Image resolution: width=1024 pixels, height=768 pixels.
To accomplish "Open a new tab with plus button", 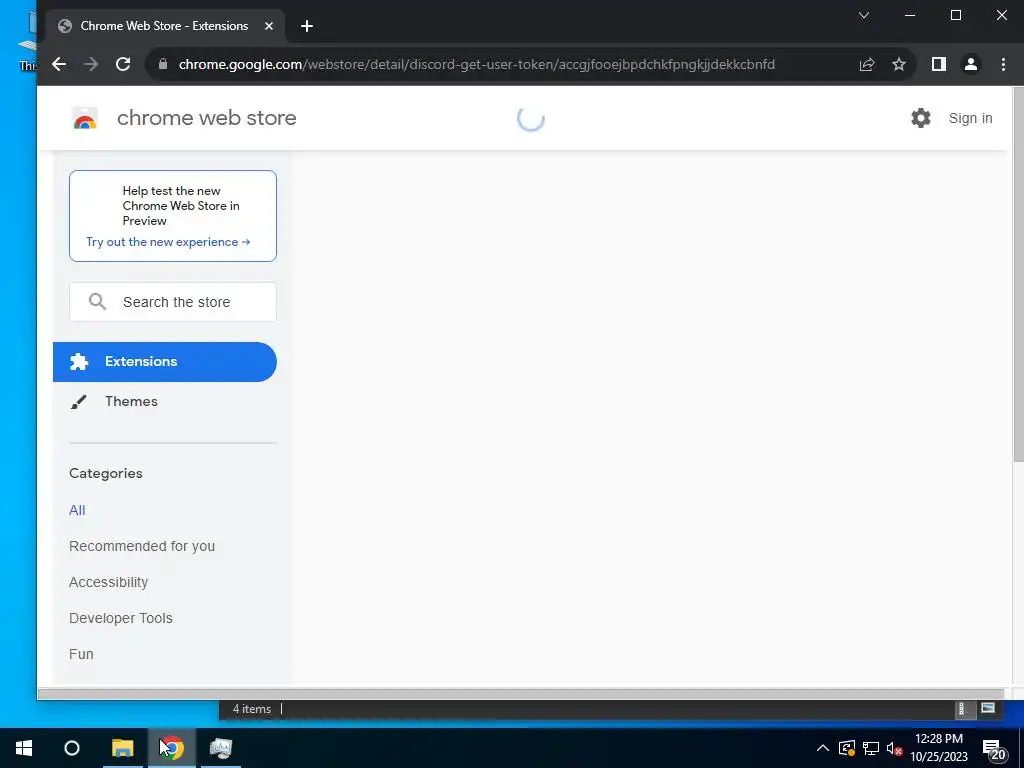I will pyautogui.click(x=307, y=26).
